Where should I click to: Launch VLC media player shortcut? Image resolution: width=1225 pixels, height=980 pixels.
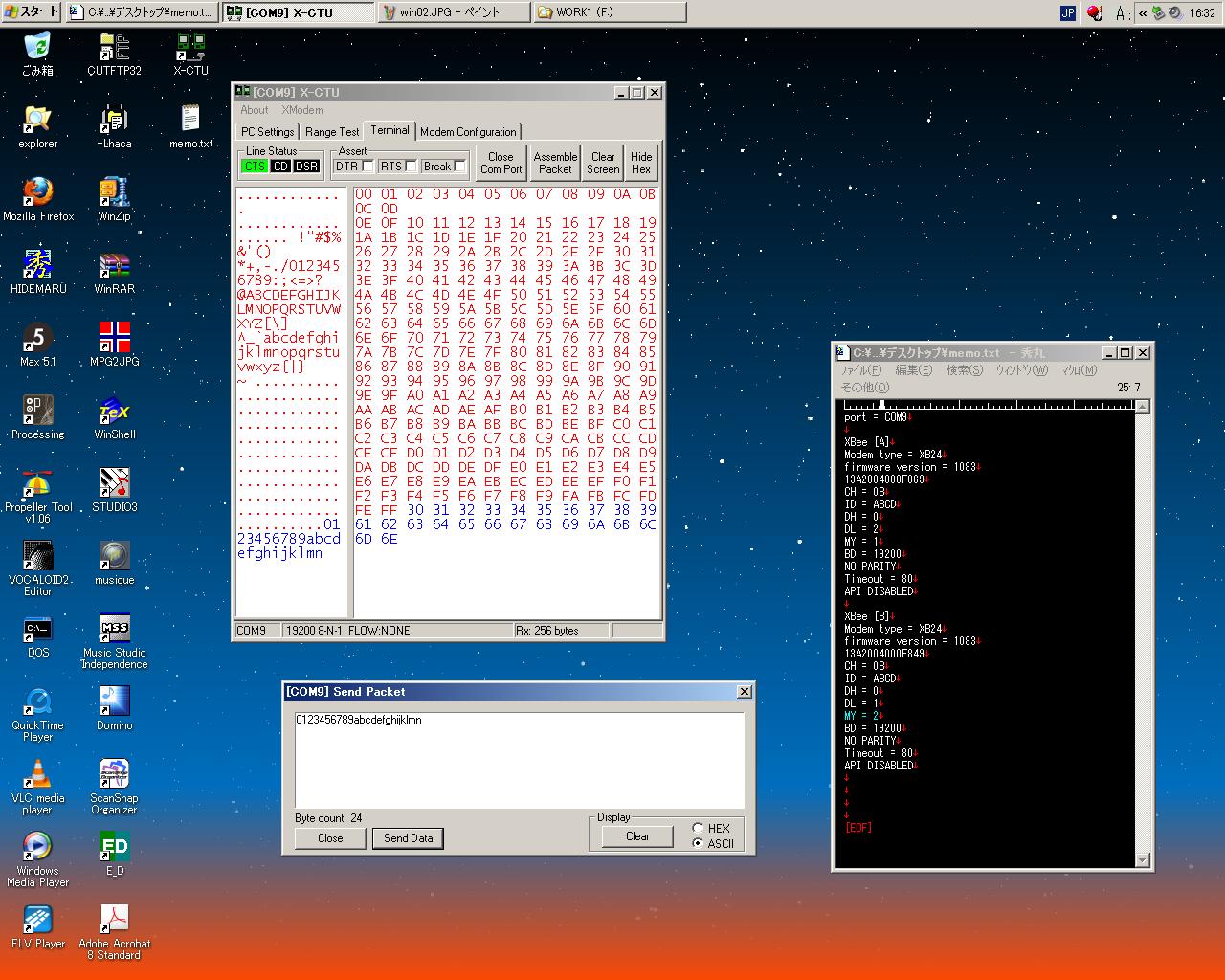(37, 774)
